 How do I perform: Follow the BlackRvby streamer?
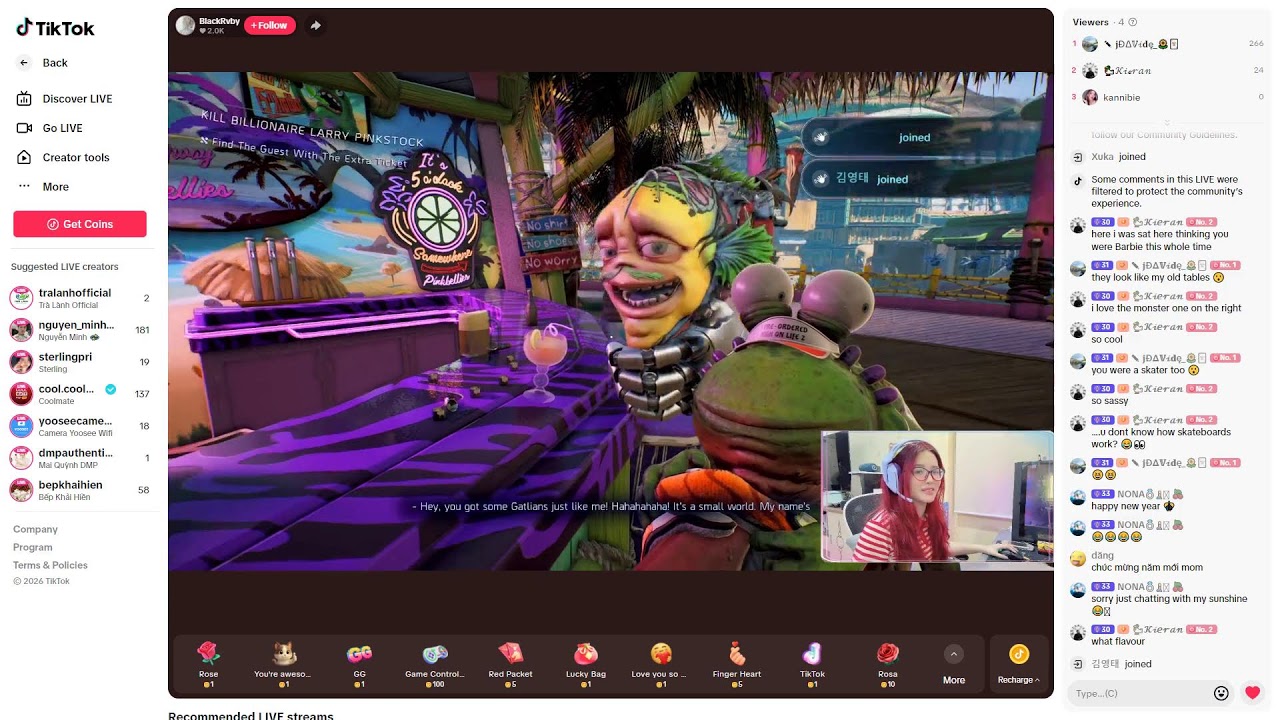(x=269, y=25)
